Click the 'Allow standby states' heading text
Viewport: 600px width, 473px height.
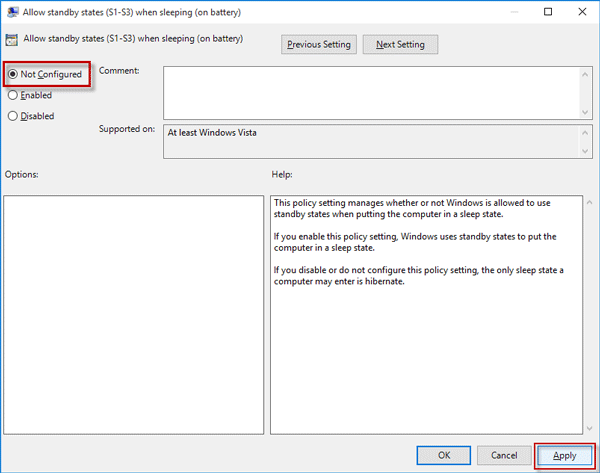(x=133, y=39)
